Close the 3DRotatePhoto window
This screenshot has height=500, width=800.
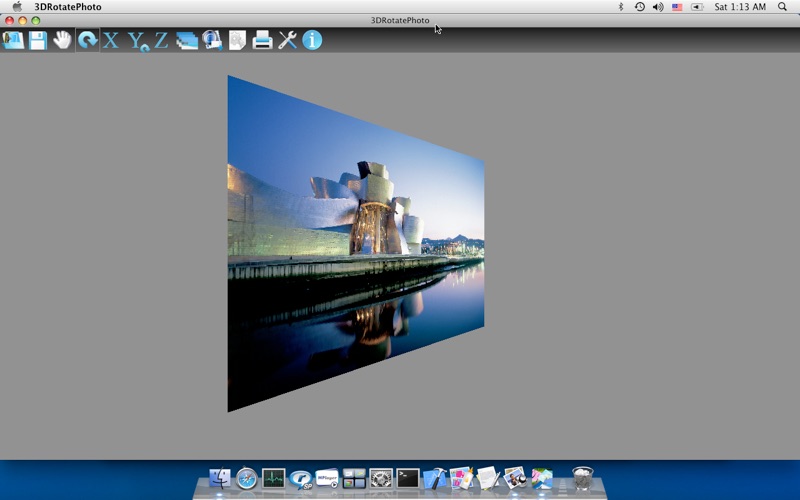(9, 20)
